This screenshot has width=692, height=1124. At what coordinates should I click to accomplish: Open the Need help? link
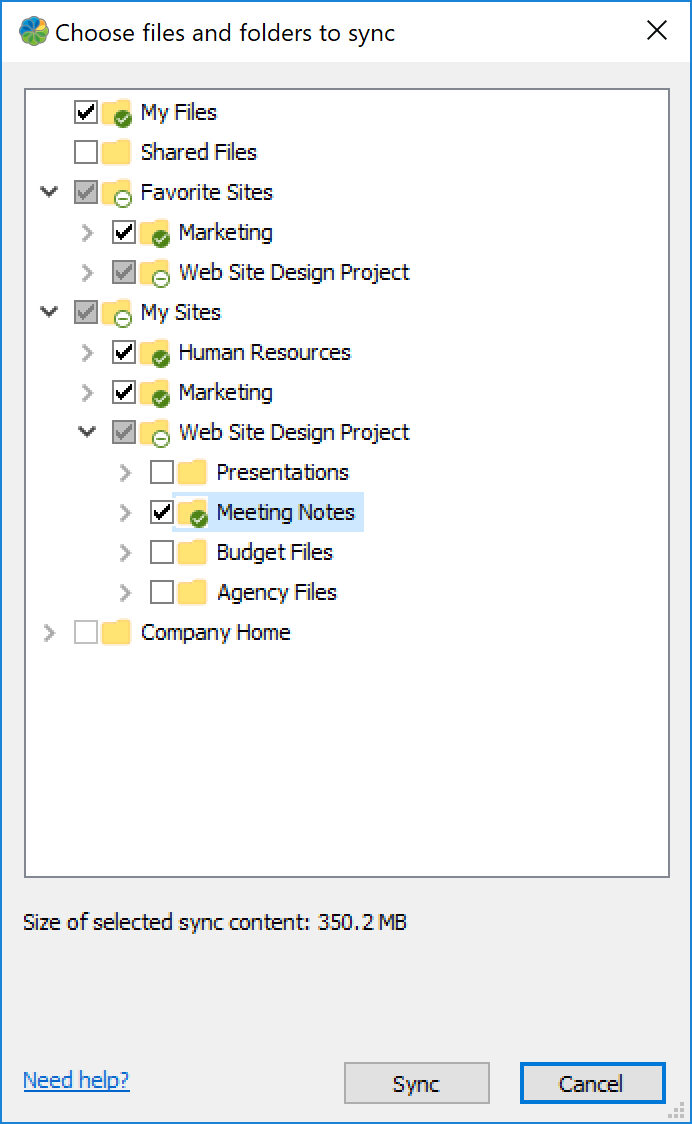[x=76, y=1081]
